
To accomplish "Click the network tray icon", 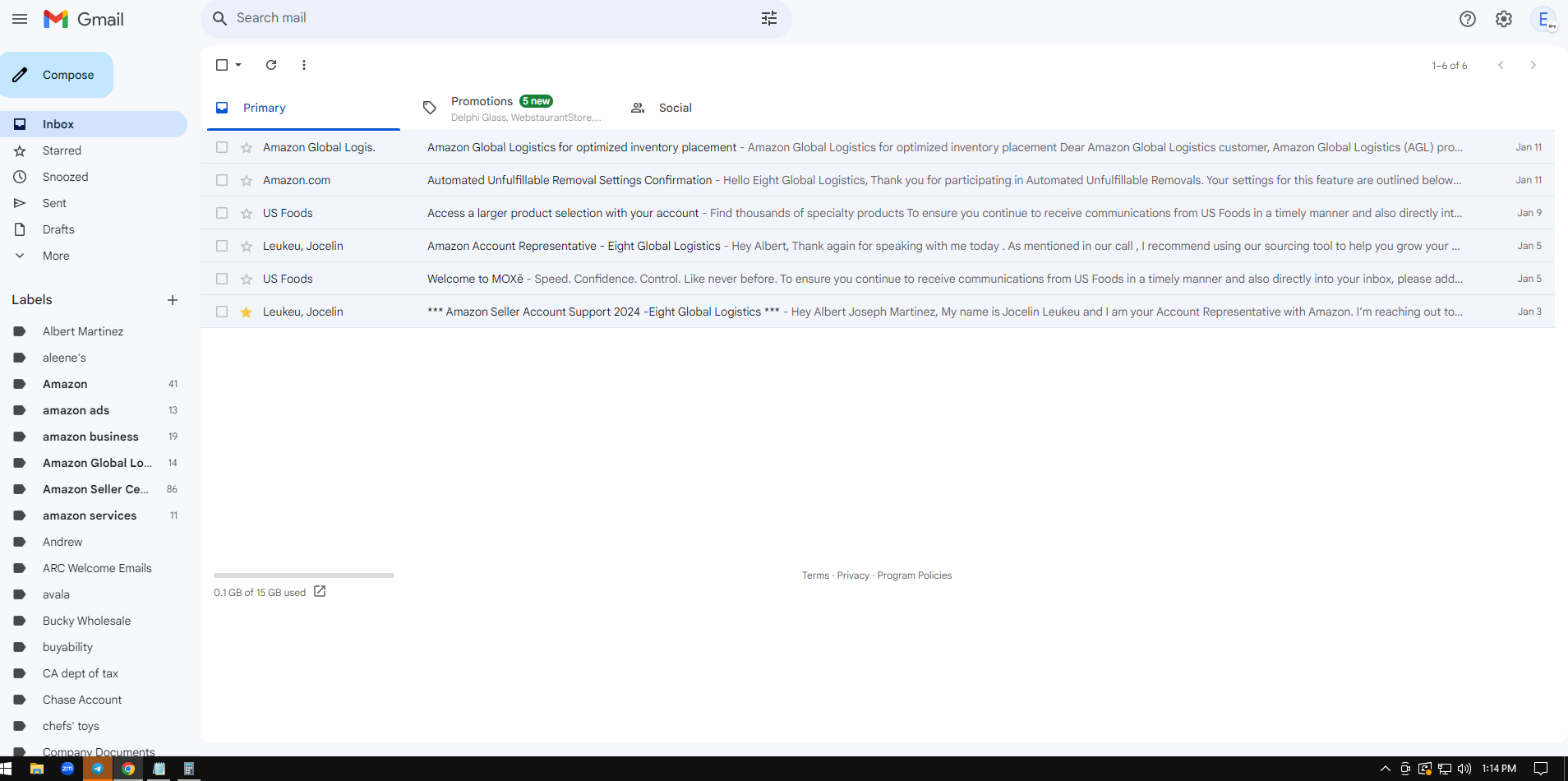I will (x=1445, y=769).
